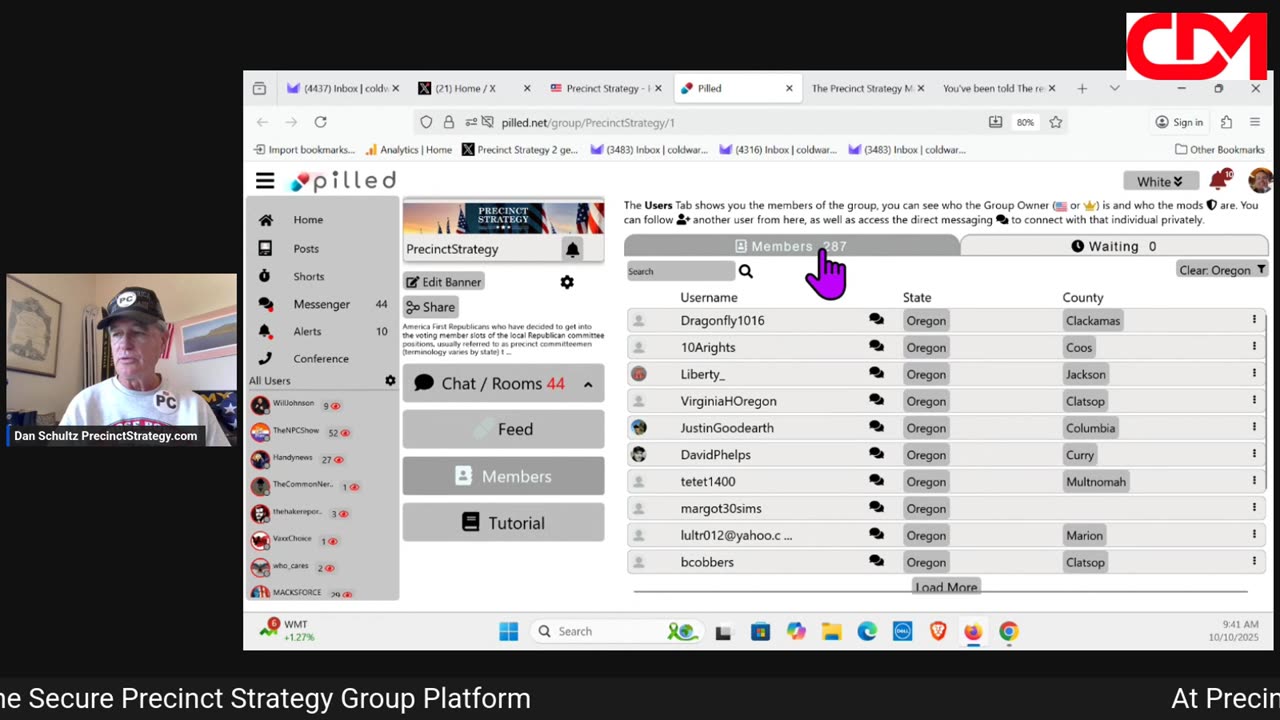Image resolution: width=1280 pixels, height=720 pixels.
Task: Click the Edit Banner button
Action: (444, 282)
